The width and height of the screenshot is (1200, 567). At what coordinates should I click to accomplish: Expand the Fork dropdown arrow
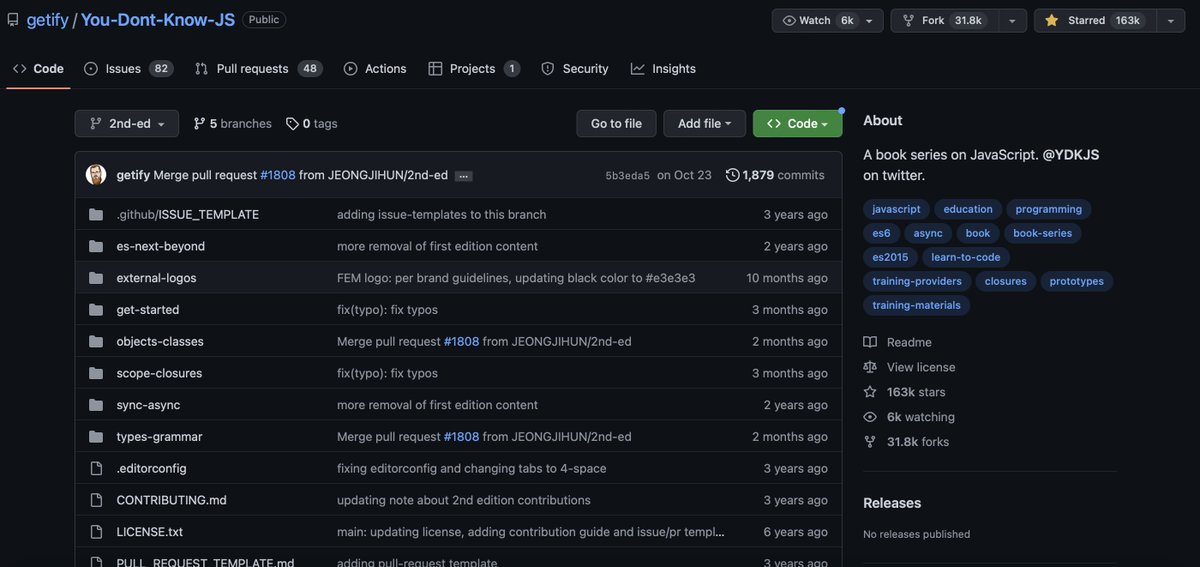1012,20
